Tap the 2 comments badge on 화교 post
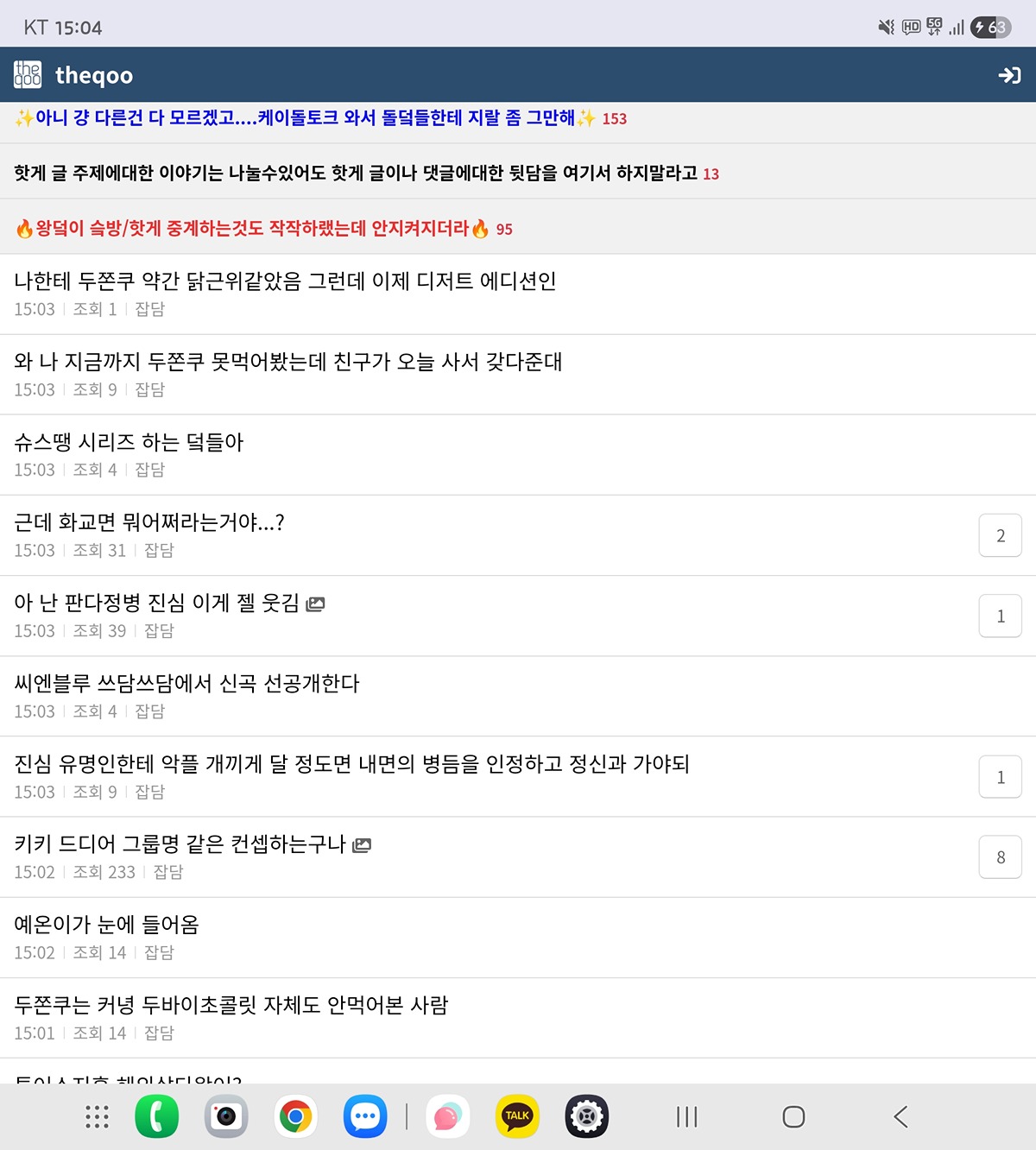Viewport: 1036px width, 1150px height. point(1000,535)
